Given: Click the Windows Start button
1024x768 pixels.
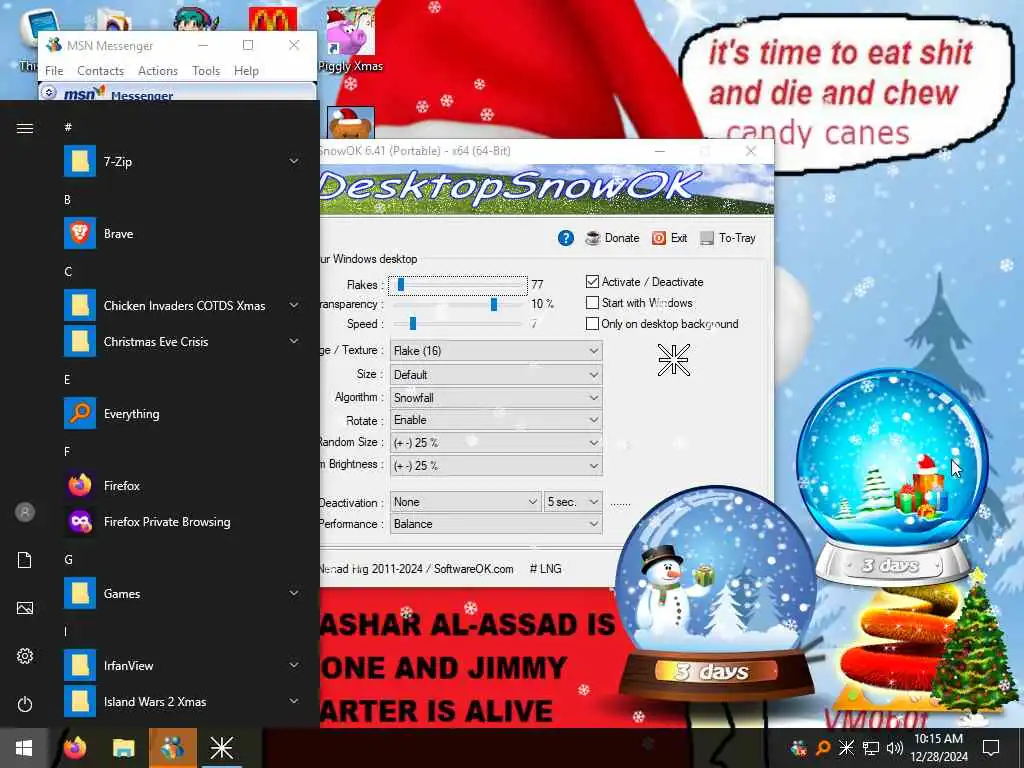Looking at the screenshot, I should (24, 748).
